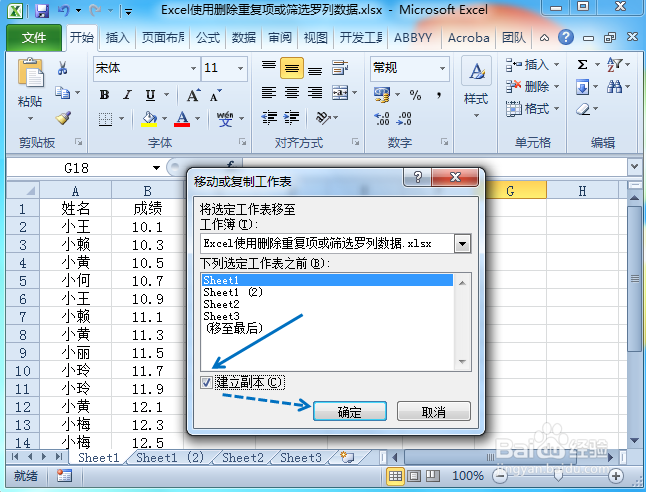The image size is (646, 492).
Task: Click text orientation icon
Action: pyautogui.click(x=323, y=118)
